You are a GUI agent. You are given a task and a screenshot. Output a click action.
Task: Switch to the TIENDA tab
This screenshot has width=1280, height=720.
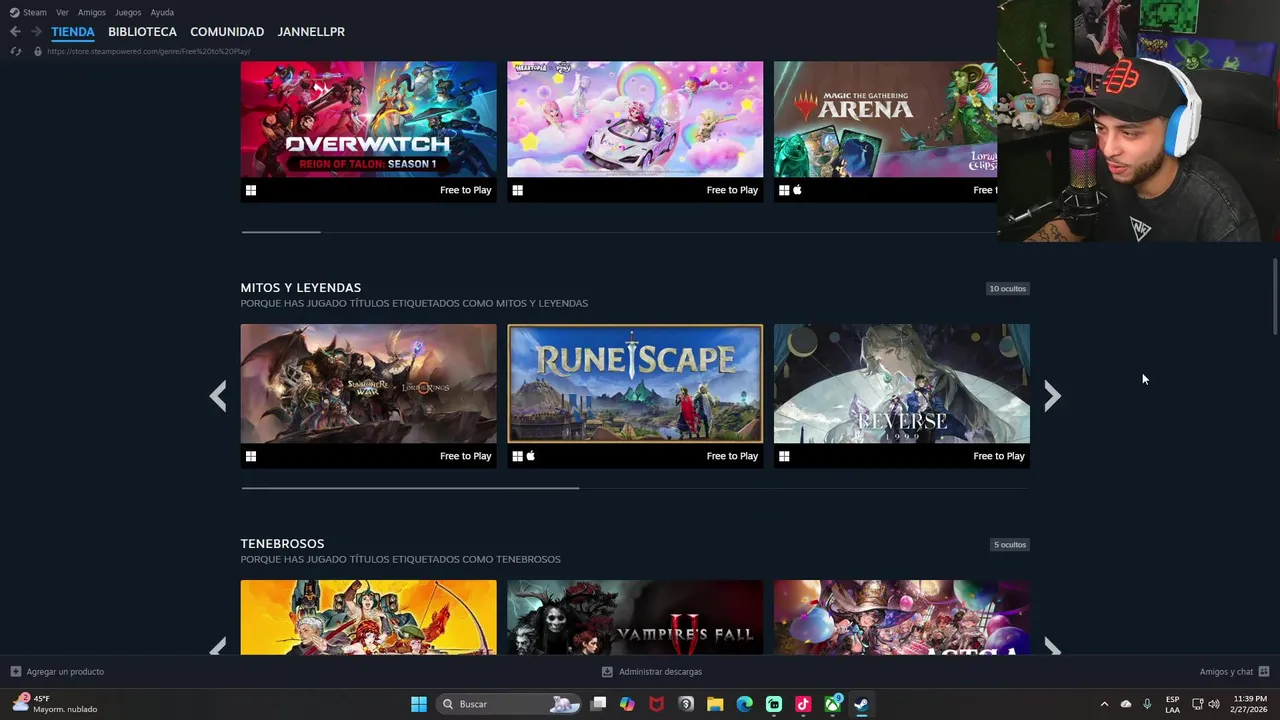[x=73, y=32]
